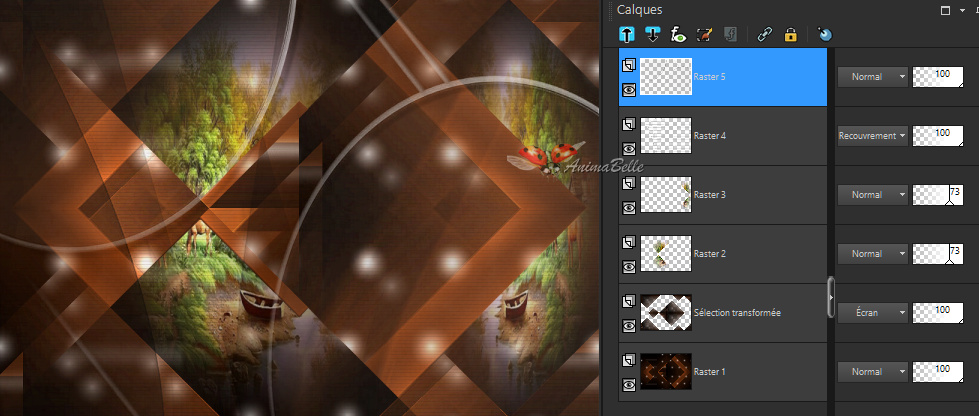The width and height of the screenshot is (979, 416).
Task: Click the 'Raster 2' layer name
Action: click(709, 254)
